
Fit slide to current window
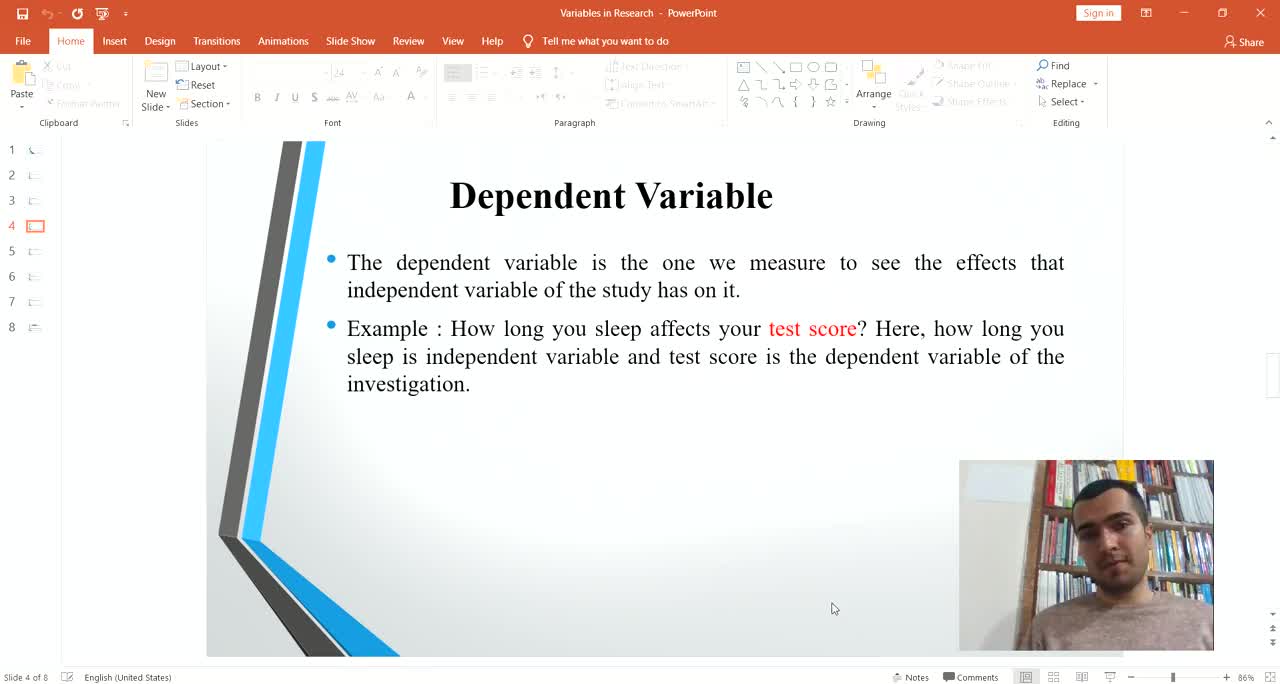(1269, 677)
